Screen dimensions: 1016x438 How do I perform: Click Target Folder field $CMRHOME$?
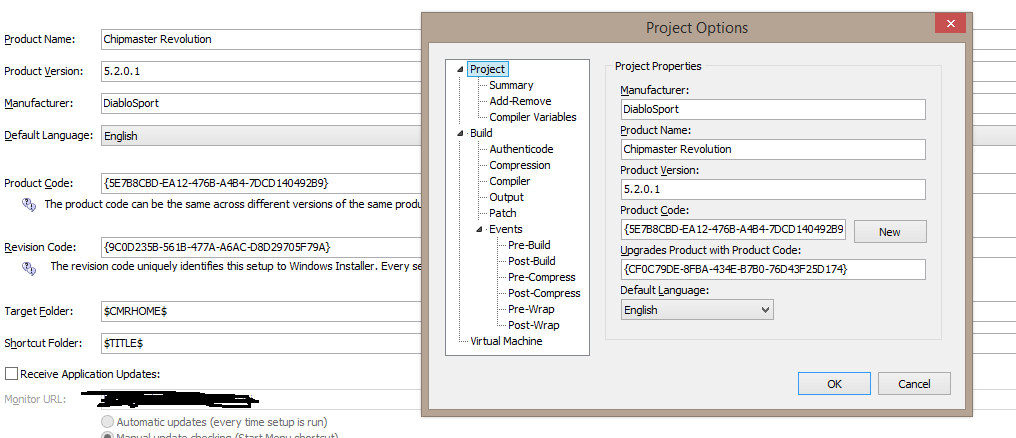point(261,311)
